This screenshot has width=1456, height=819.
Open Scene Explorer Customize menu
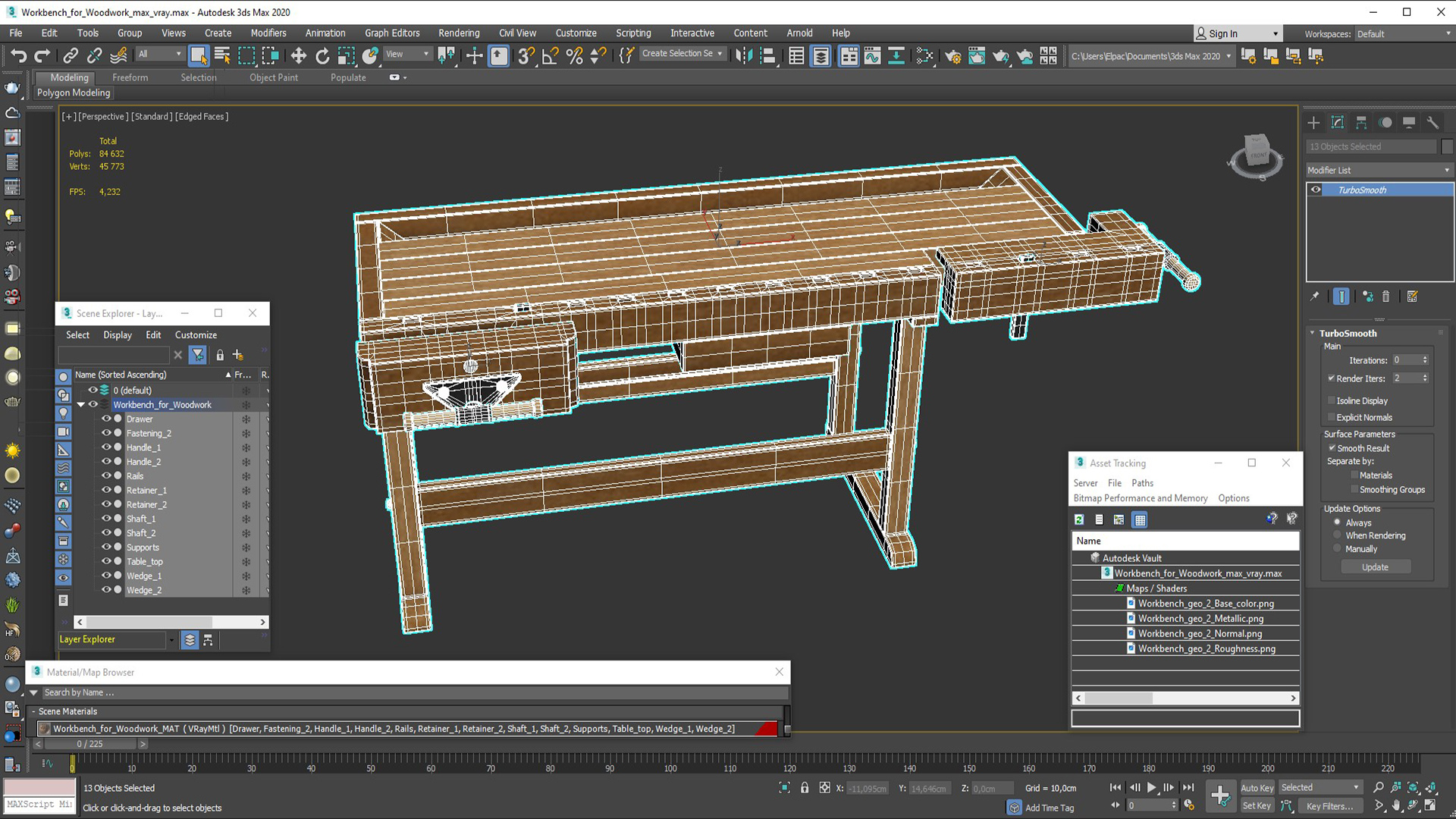tap(196, 334)
